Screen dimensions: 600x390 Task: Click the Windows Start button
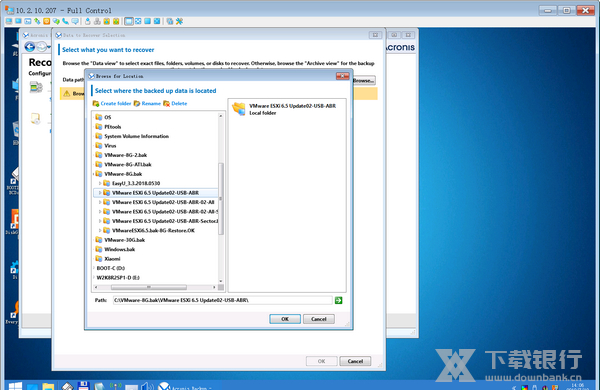point(15,386)
